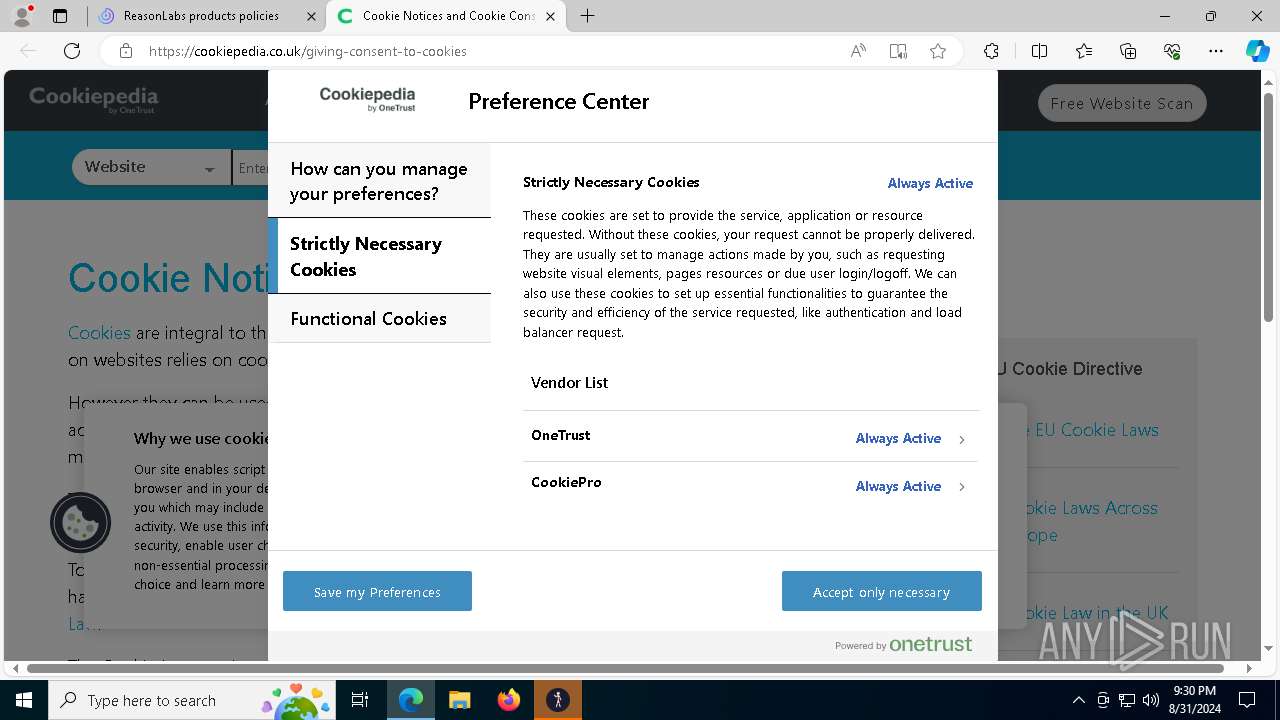Open browser Extensions menu

coord(991,51)
